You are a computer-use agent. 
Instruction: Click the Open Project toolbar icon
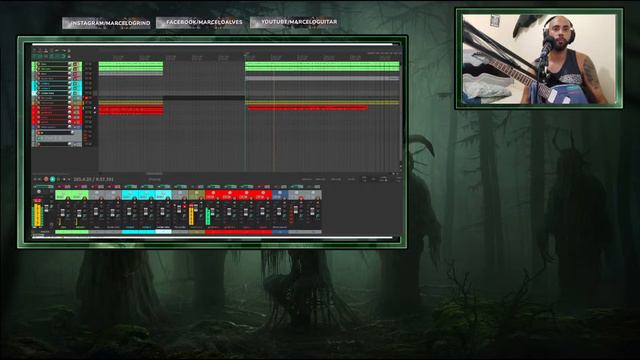click(x=40, y=50)
